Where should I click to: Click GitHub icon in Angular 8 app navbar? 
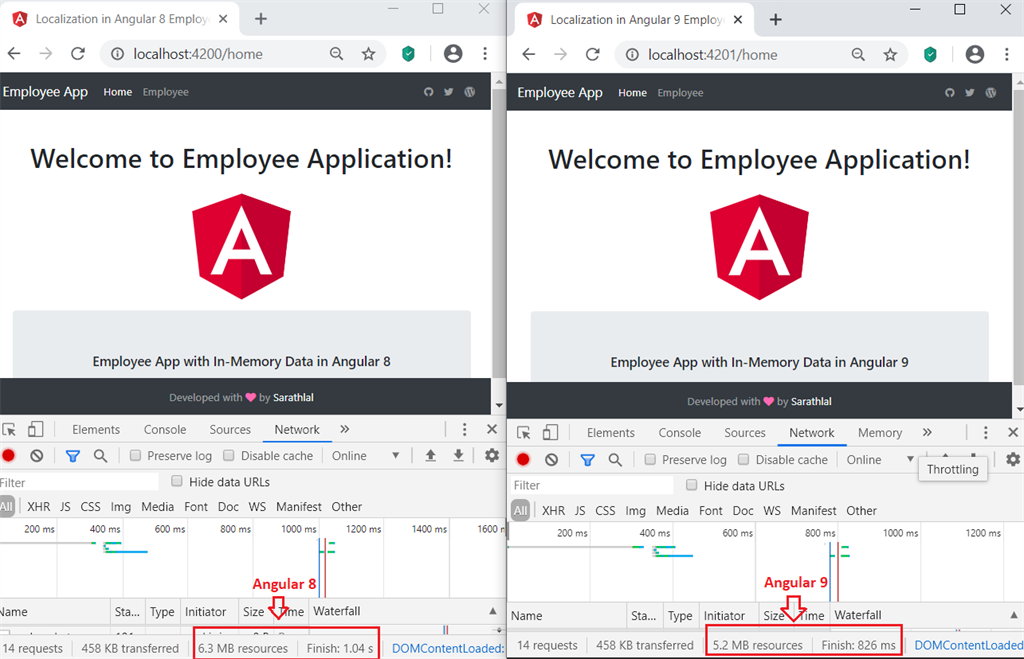pyautogui.click(x=428, y=92)
